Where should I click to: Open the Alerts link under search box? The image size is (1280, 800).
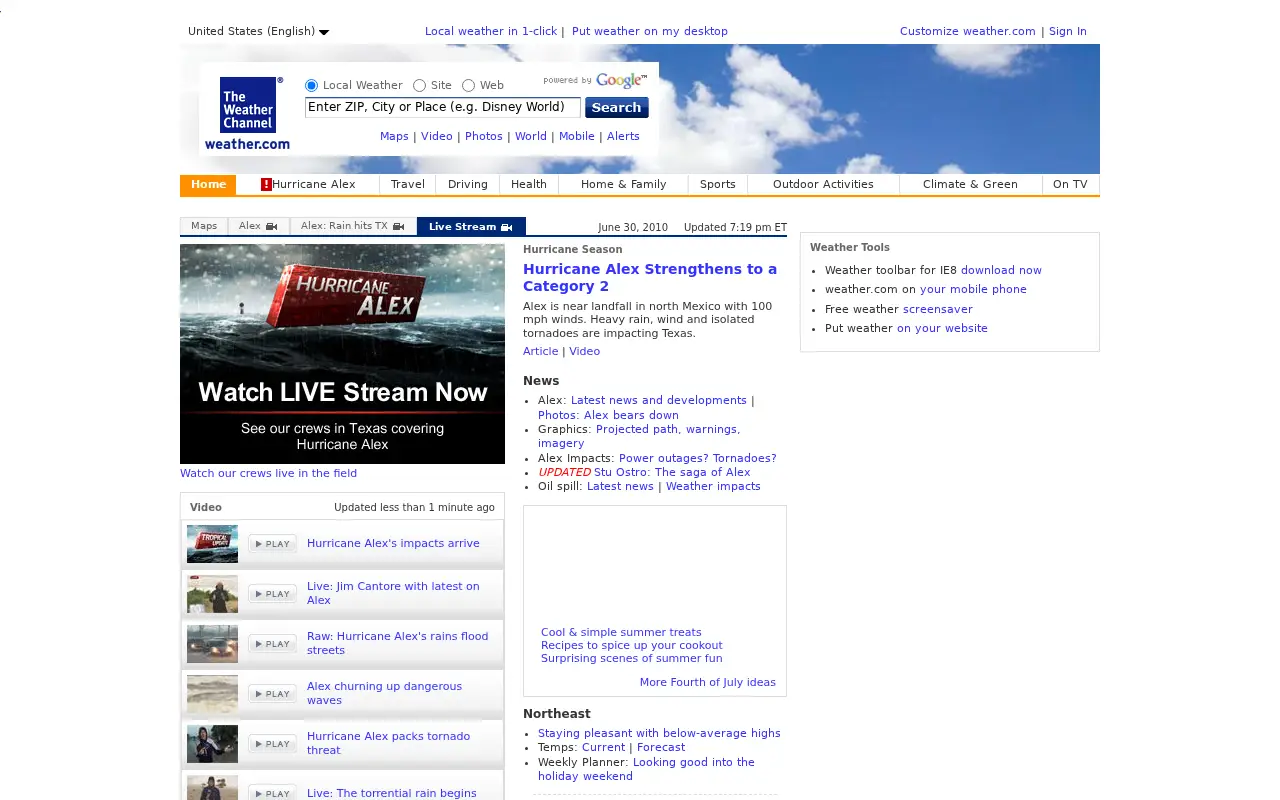click(623, 136)
